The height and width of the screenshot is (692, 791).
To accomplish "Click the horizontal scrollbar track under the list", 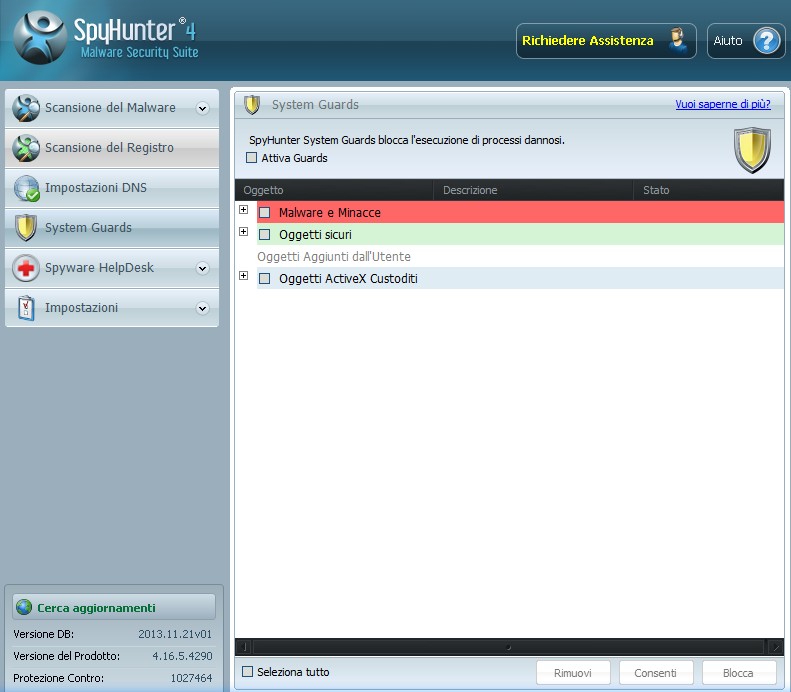I will click(509, 647).
